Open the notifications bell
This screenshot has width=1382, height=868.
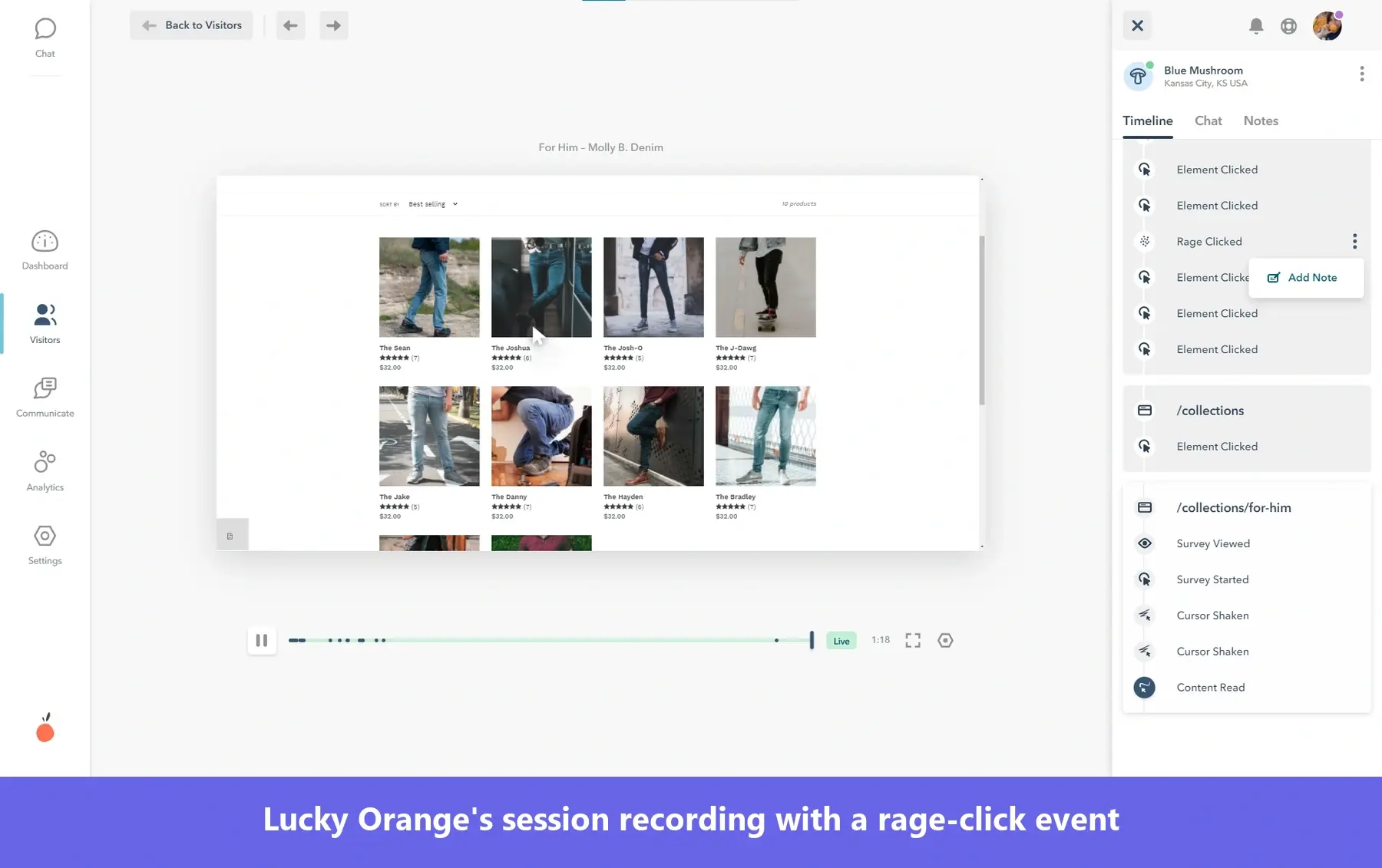(1256, 26)
